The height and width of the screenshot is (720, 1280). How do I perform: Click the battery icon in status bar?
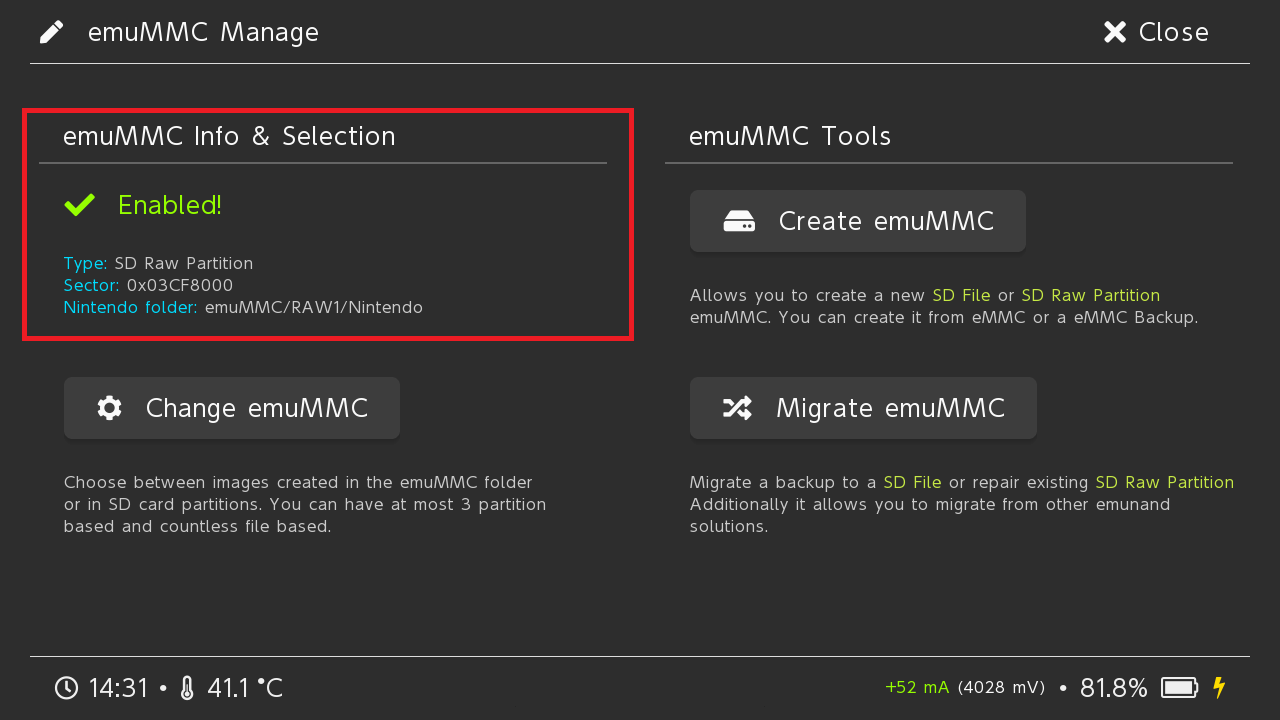coord(1180,688)
